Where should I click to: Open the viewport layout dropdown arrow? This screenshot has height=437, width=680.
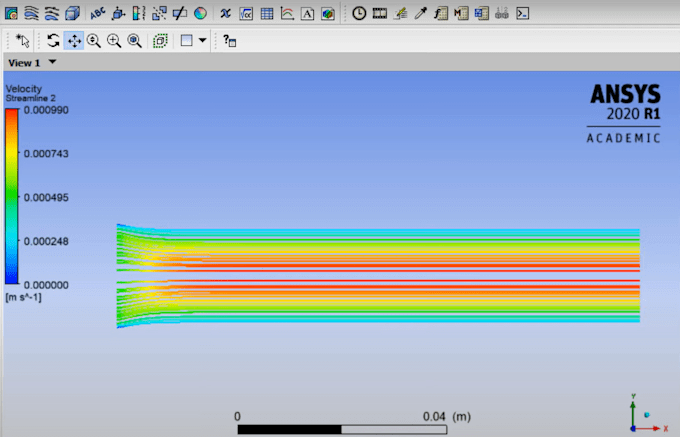click(x=202, y=40)
